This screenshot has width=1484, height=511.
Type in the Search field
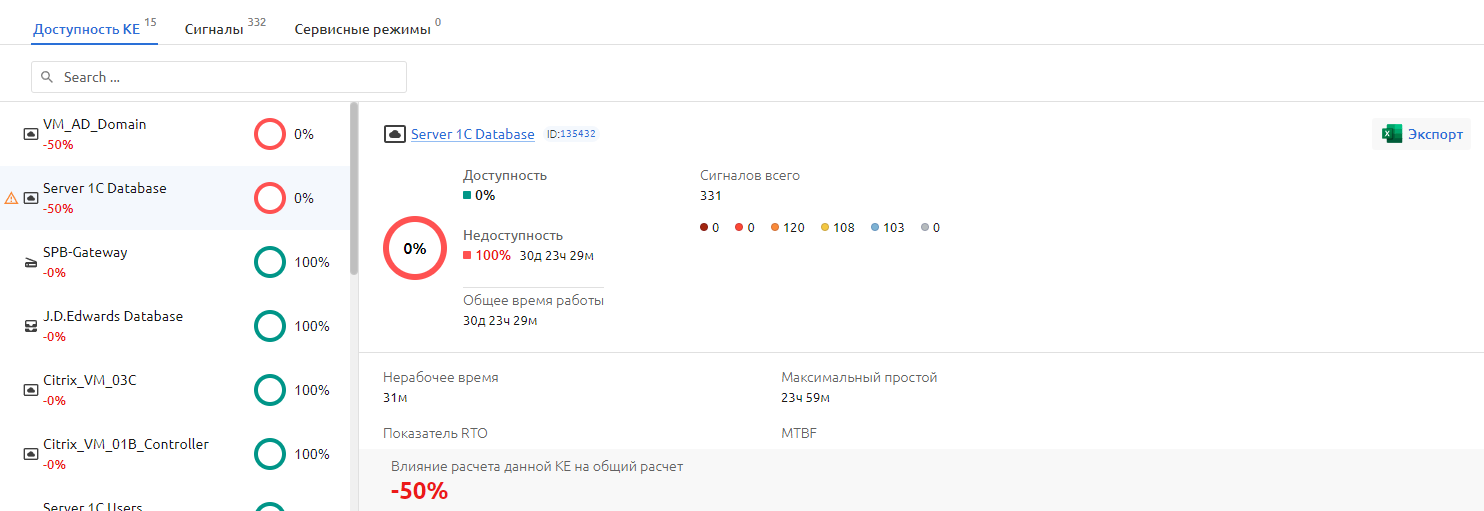230,77
